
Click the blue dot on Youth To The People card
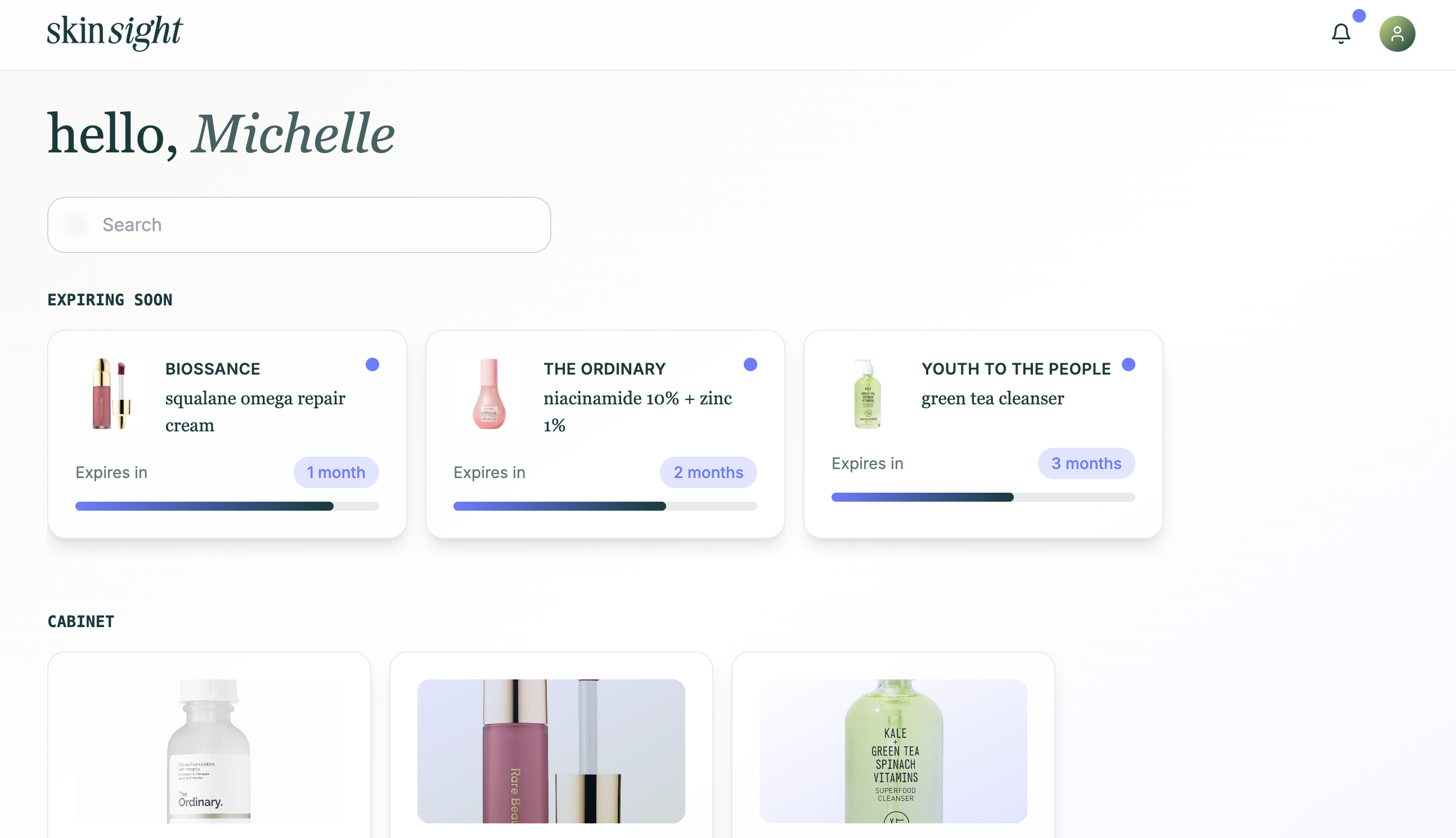coord(1129,364)
